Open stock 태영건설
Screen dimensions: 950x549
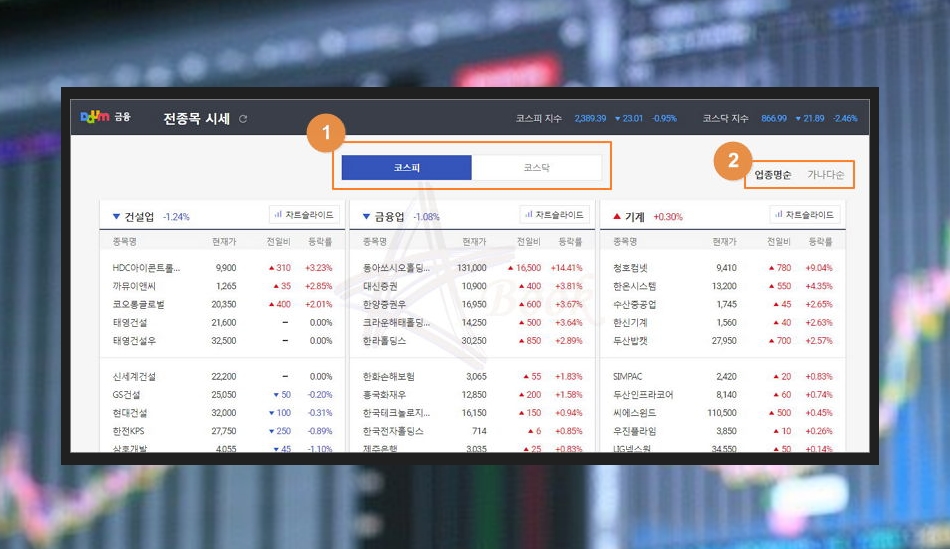coord(130,322)
